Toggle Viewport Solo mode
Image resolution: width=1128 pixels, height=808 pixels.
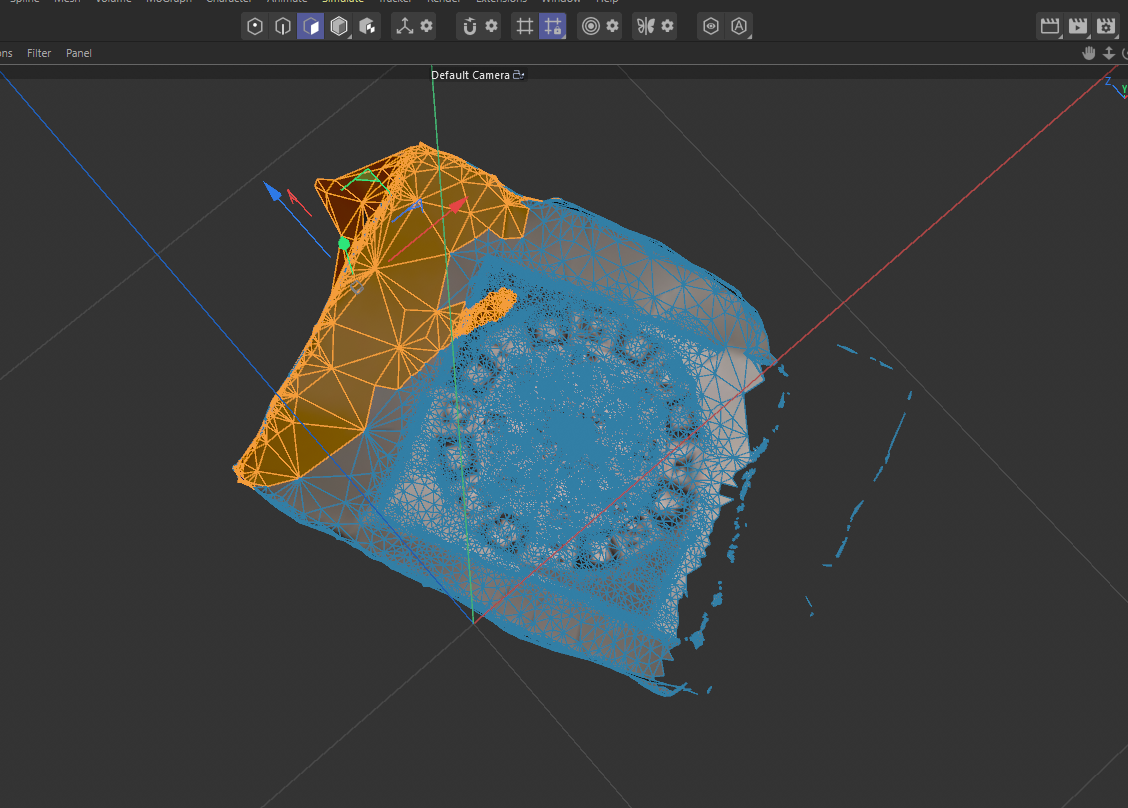[x=711, y=26]
